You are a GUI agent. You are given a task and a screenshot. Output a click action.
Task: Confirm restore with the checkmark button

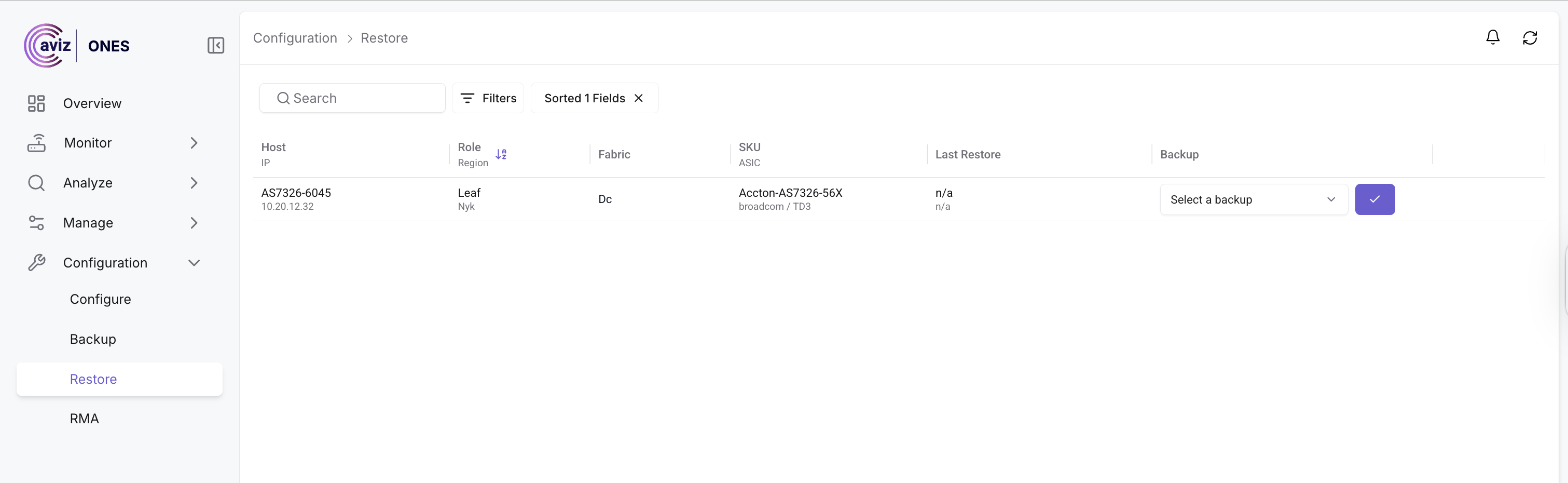click(x=1374, y=199)
